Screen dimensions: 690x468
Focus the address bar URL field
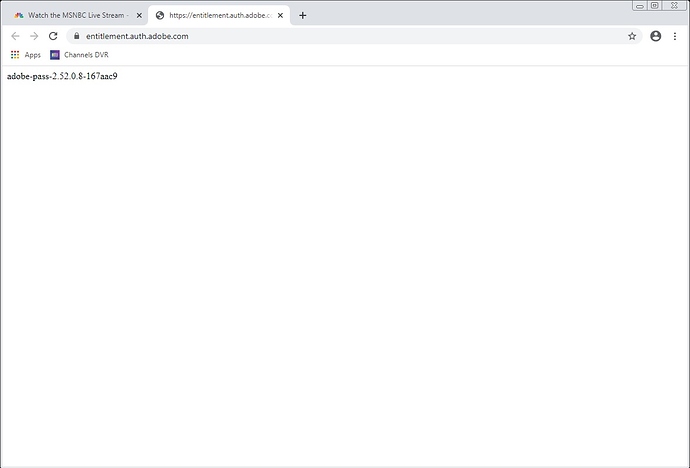pos(300,36)
